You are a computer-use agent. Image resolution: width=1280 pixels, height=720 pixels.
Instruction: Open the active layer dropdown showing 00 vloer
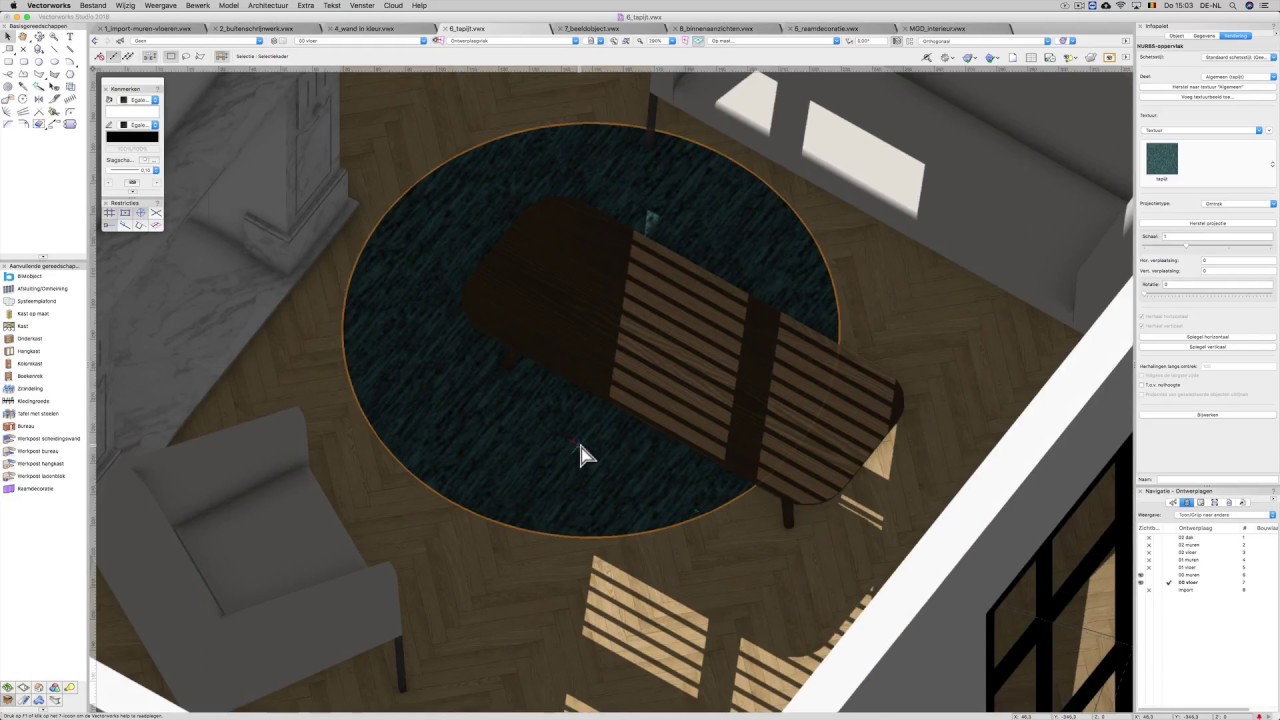tap(361, 41)
